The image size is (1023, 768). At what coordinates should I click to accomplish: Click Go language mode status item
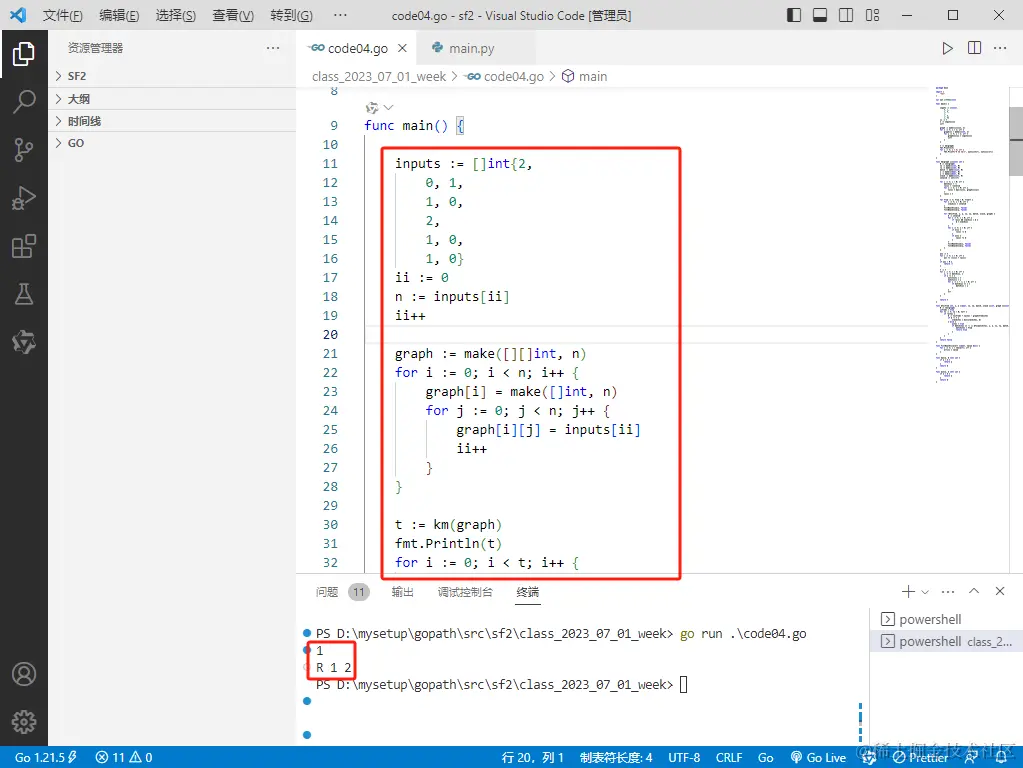pos(765,758)
